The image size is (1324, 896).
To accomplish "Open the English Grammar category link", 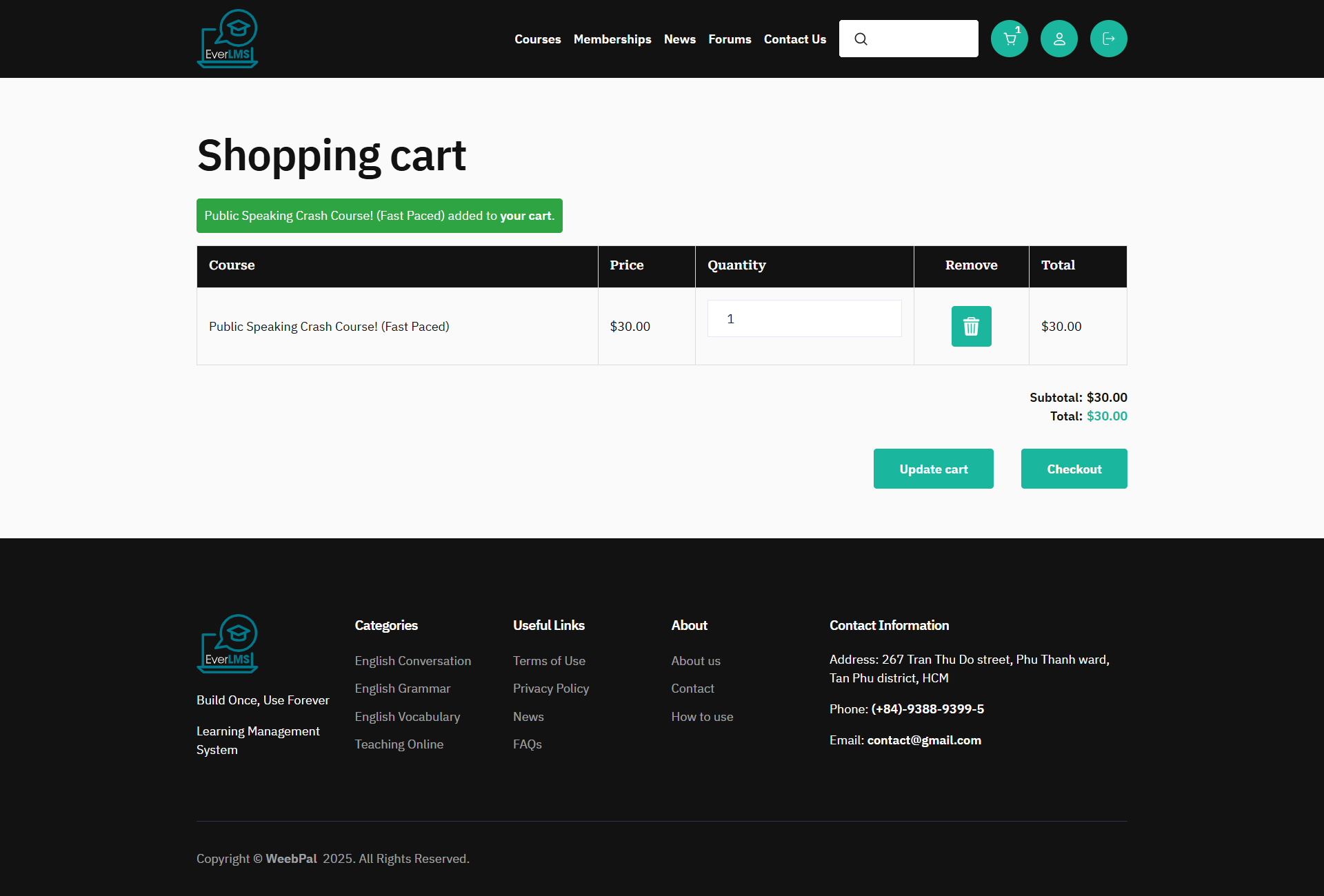I will pyautogui.click(x=402, y=689).
